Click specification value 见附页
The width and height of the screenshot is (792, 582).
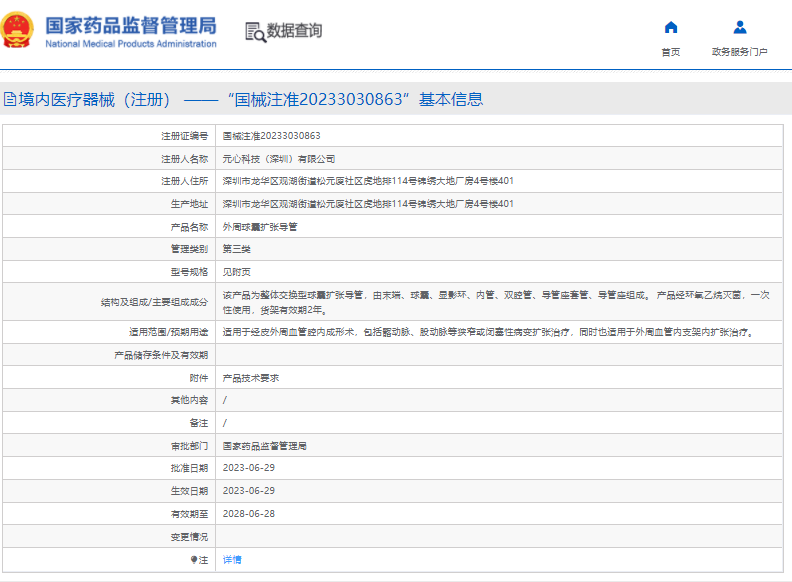pyautogui.click(x=236, y=272)
